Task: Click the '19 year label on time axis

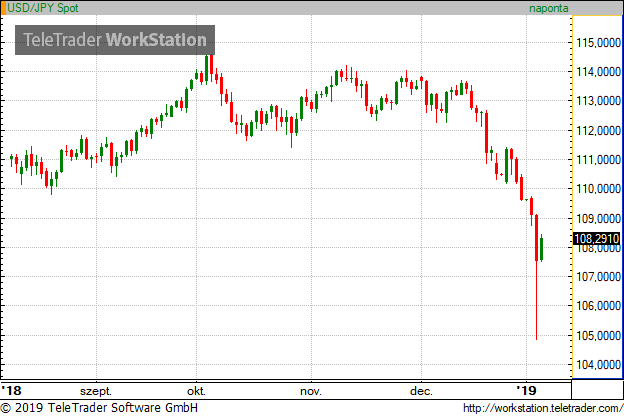Action: (x=526, y=390)
